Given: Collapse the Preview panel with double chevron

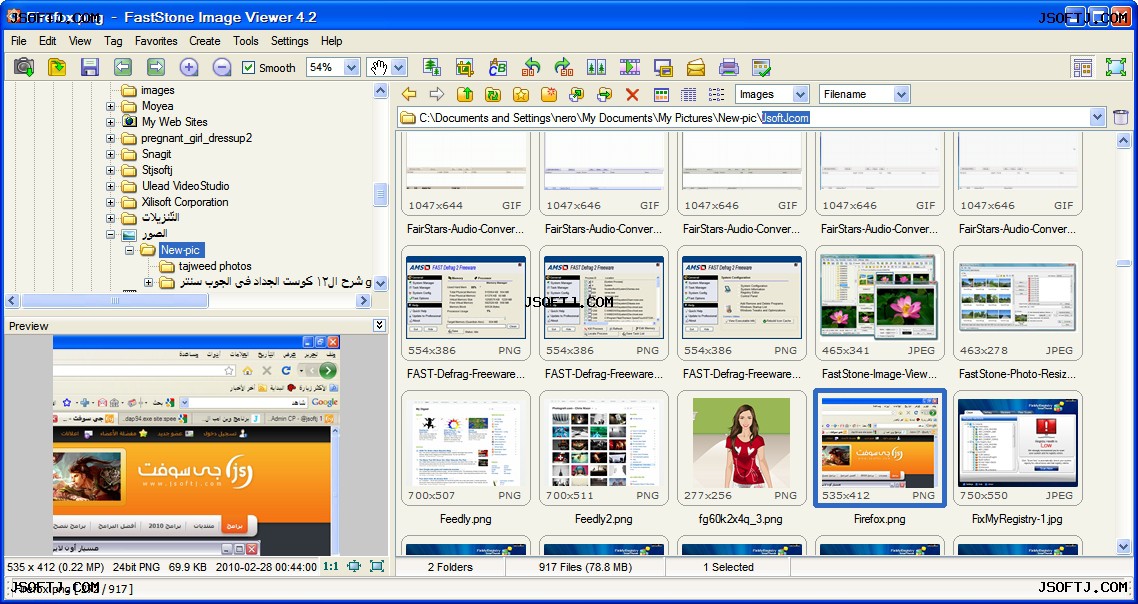Looking at the screenshot, I should point(380,325).
